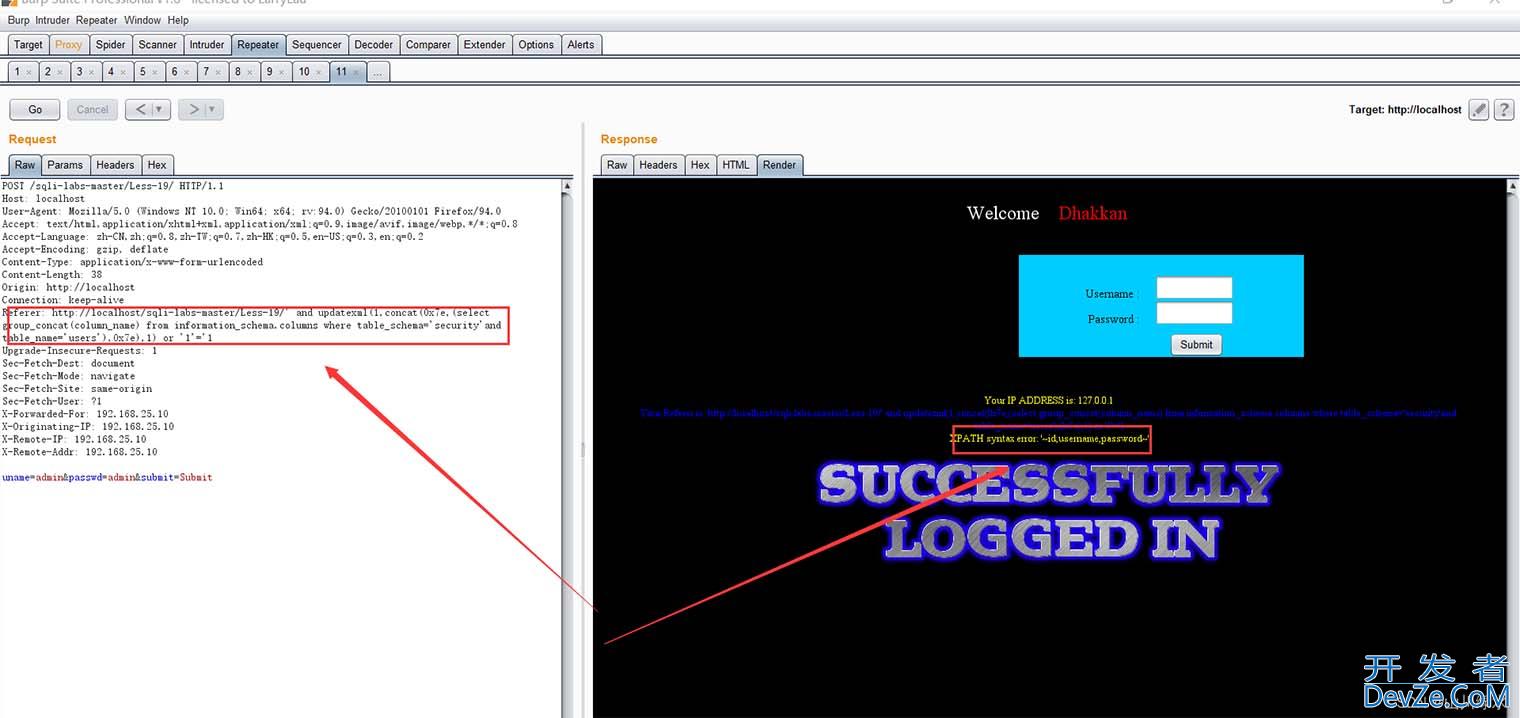
Task: Switch to the Intruder tool tab
Action: point(207,44)
